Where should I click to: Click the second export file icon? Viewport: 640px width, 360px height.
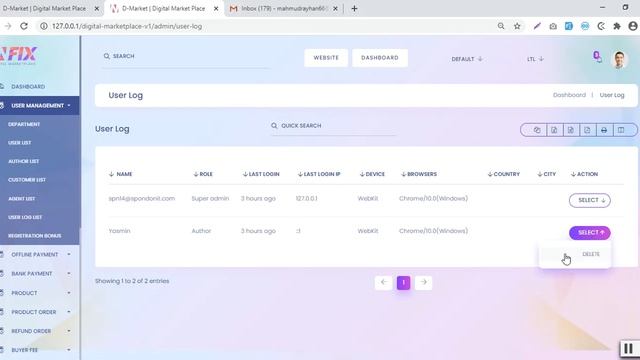[x=554, y=130]
